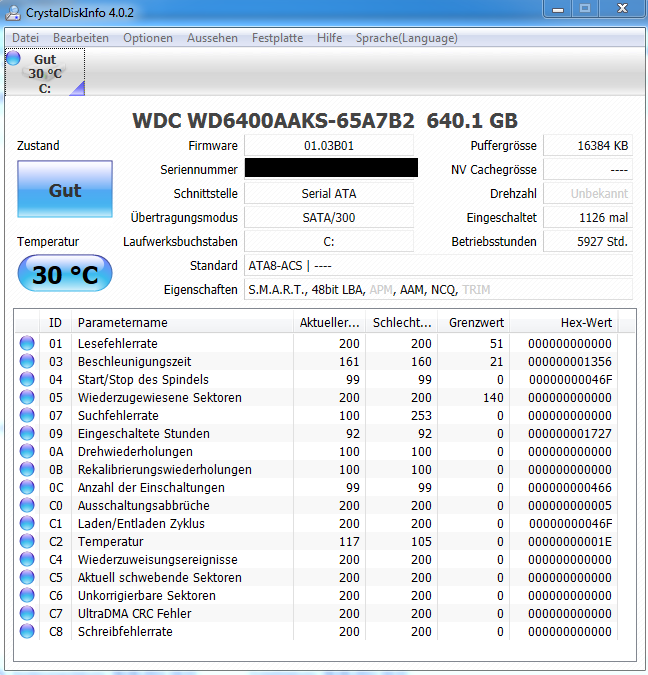Click the status orb for Ausschaltungsabbrüche
This screenshot has width=648, height=675.
(27, 505)
